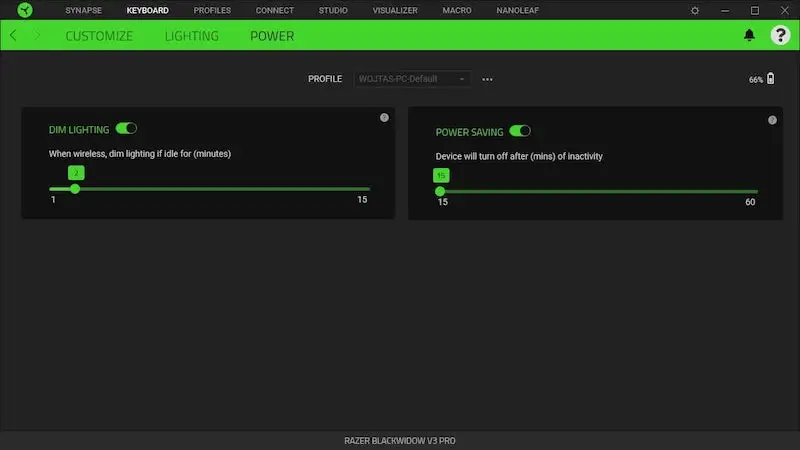Open the Studio tab

(x=333, y=10)
